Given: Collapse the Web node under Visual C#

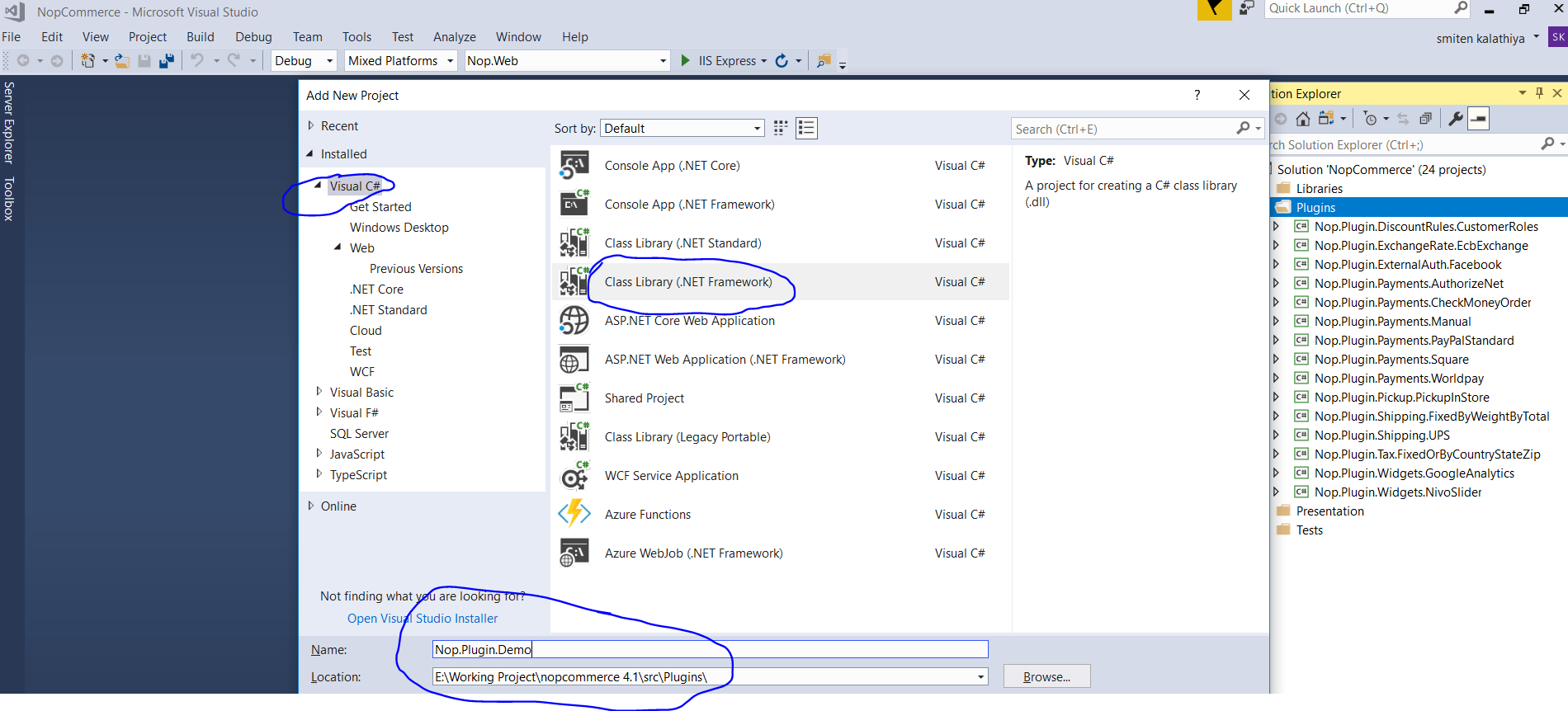Looking at the screenshot, I should 338,247.
